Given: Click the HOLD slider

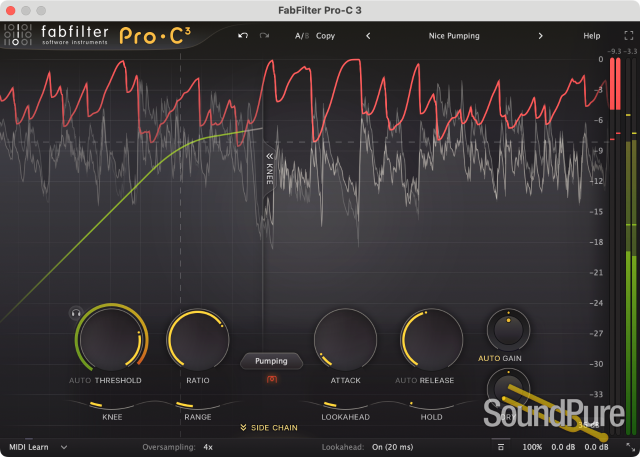Looking at the screenshot, I should pos(431,405).
